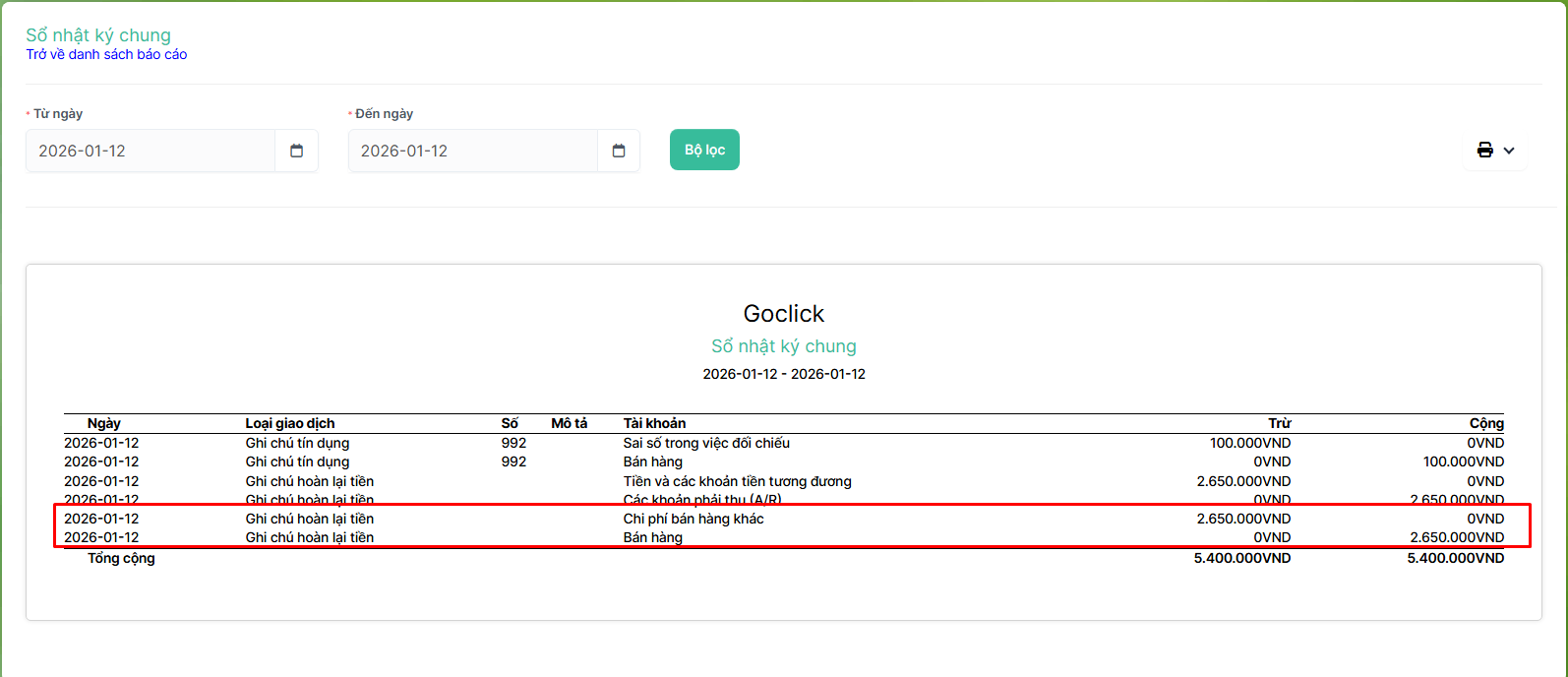The height and width of the screenshot is (677, 1568).
Task: Select the Sai số trong việc đối chiếu account
Action: 706,443
